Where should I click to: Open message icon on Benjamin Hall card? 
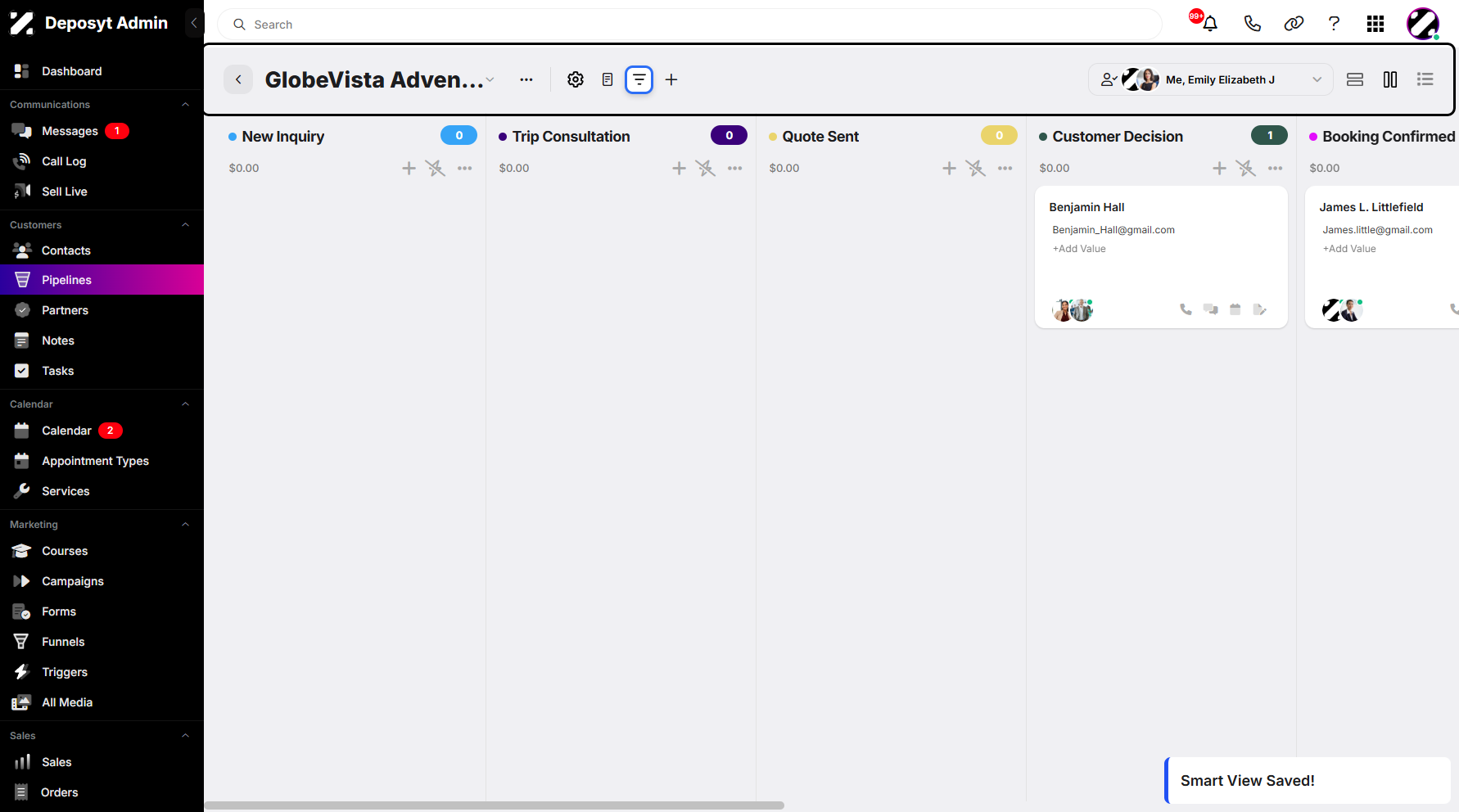[x=1210, y=309]
